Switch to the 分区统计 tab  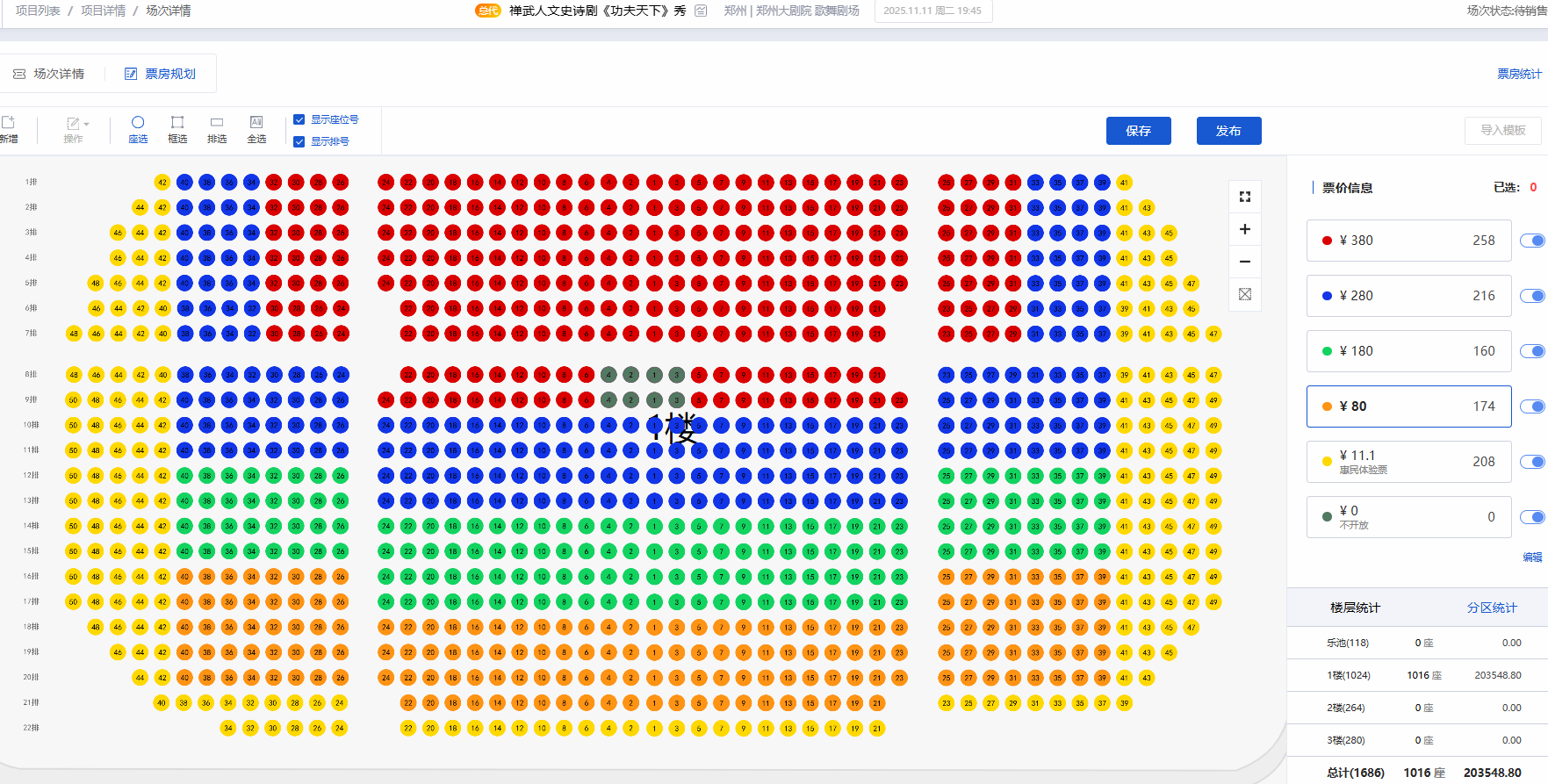coord(1491,608)
